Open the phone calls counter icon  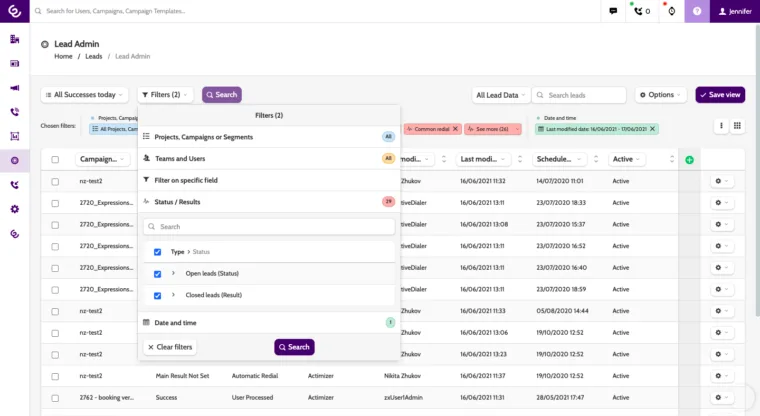click(642, 11)
